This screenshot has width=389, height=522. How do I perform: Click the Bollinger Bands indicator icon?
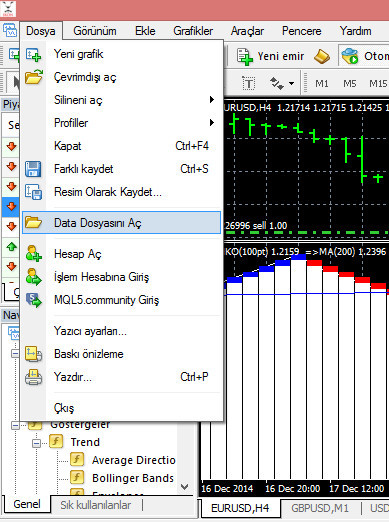(x=77, y=477)
